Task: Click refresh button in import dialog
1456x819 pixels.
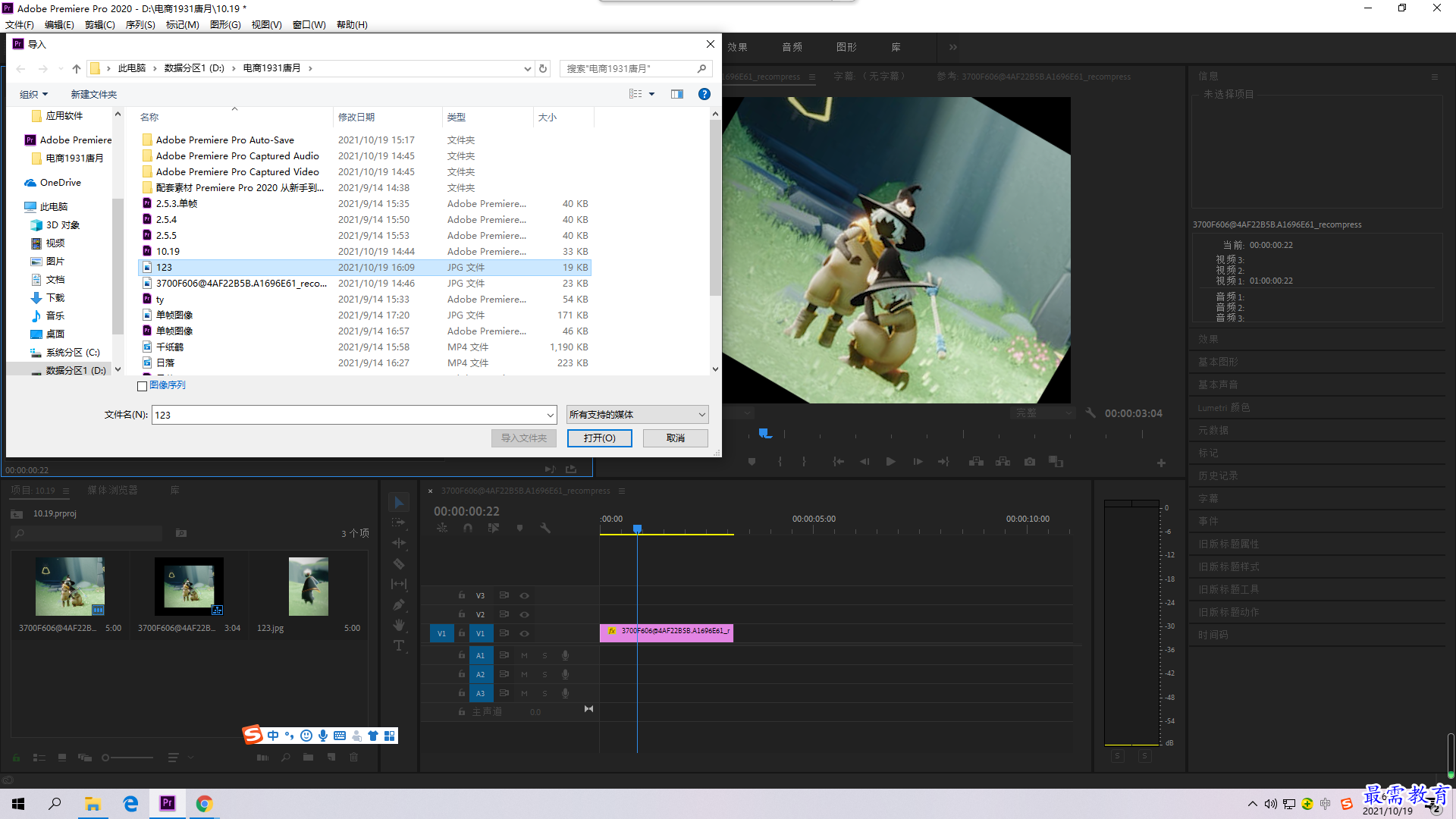Action: tap(543, 68)
